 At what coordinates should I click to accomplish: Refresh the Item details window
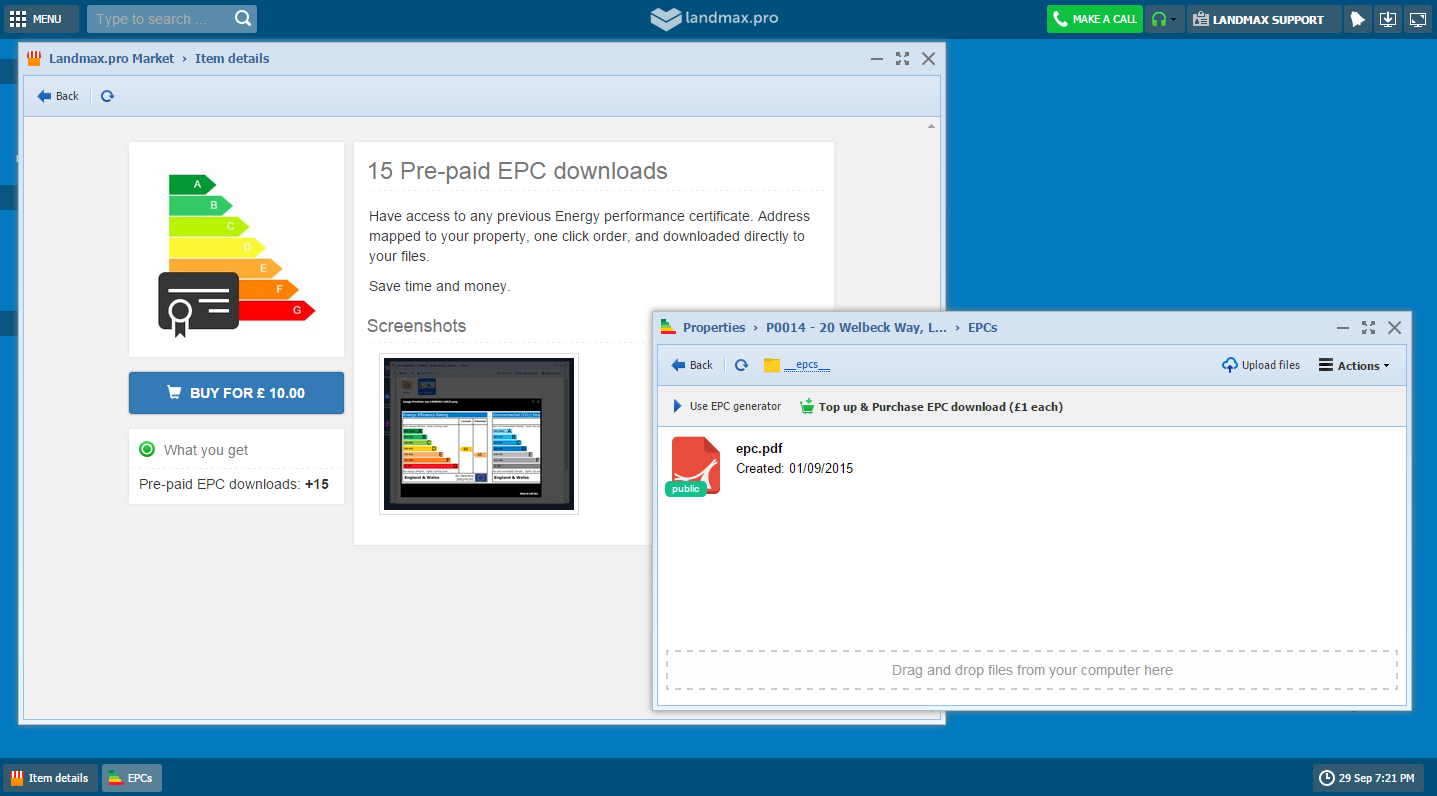[108, 96]
